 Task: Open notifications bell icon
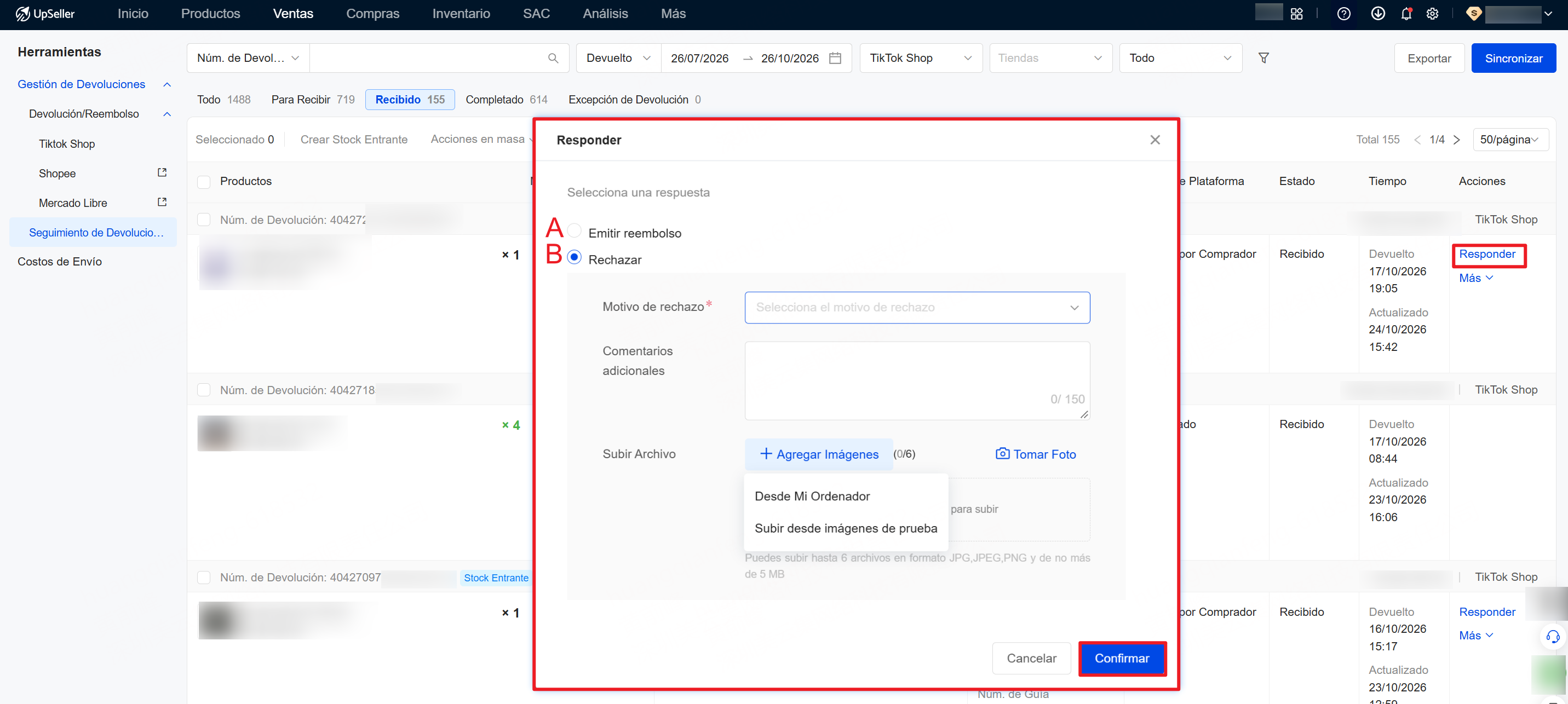click(x=1406, y=13)
